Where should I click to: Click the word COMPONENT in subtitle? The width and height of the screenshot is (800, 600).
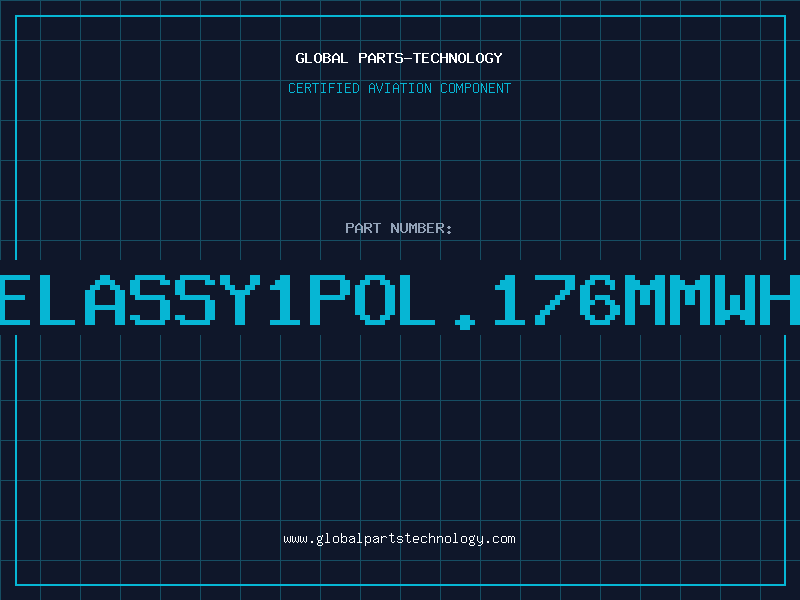coord(476,88)
